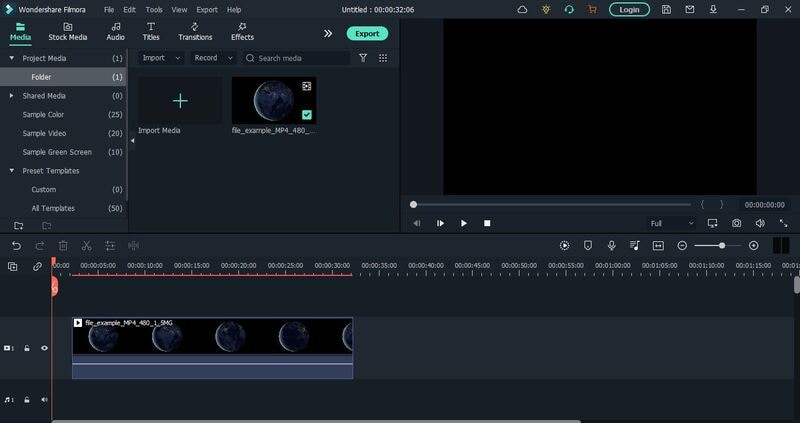
Task: Toggle video track 1 visibility eye
Action: (x=44, y=349)
